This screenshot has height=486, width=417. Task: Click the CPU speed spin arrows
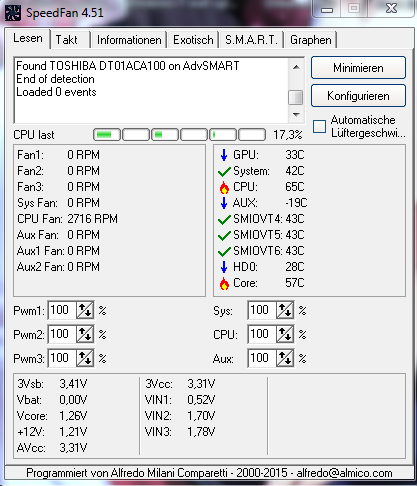285,334
